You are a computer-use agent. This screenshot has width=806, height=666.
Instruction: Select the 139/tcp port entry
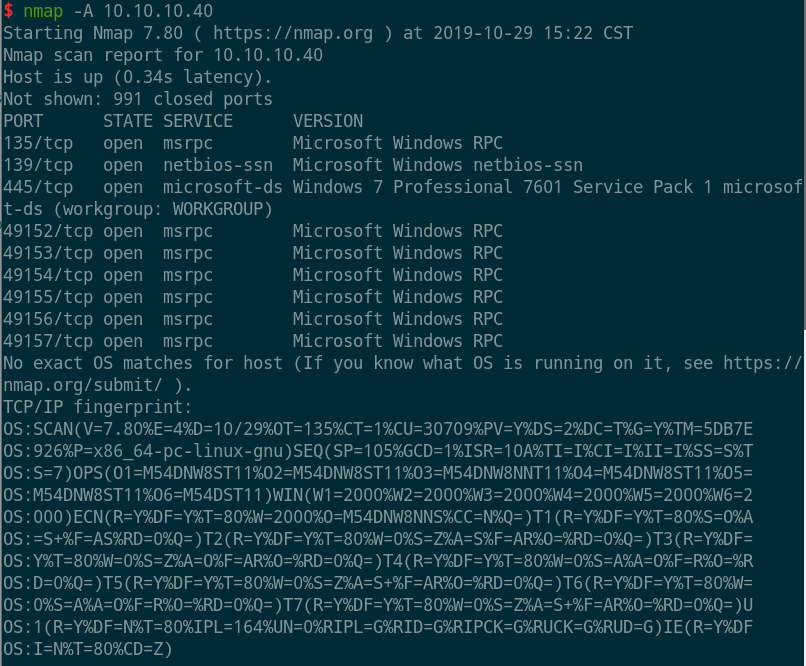pos(38,165)
